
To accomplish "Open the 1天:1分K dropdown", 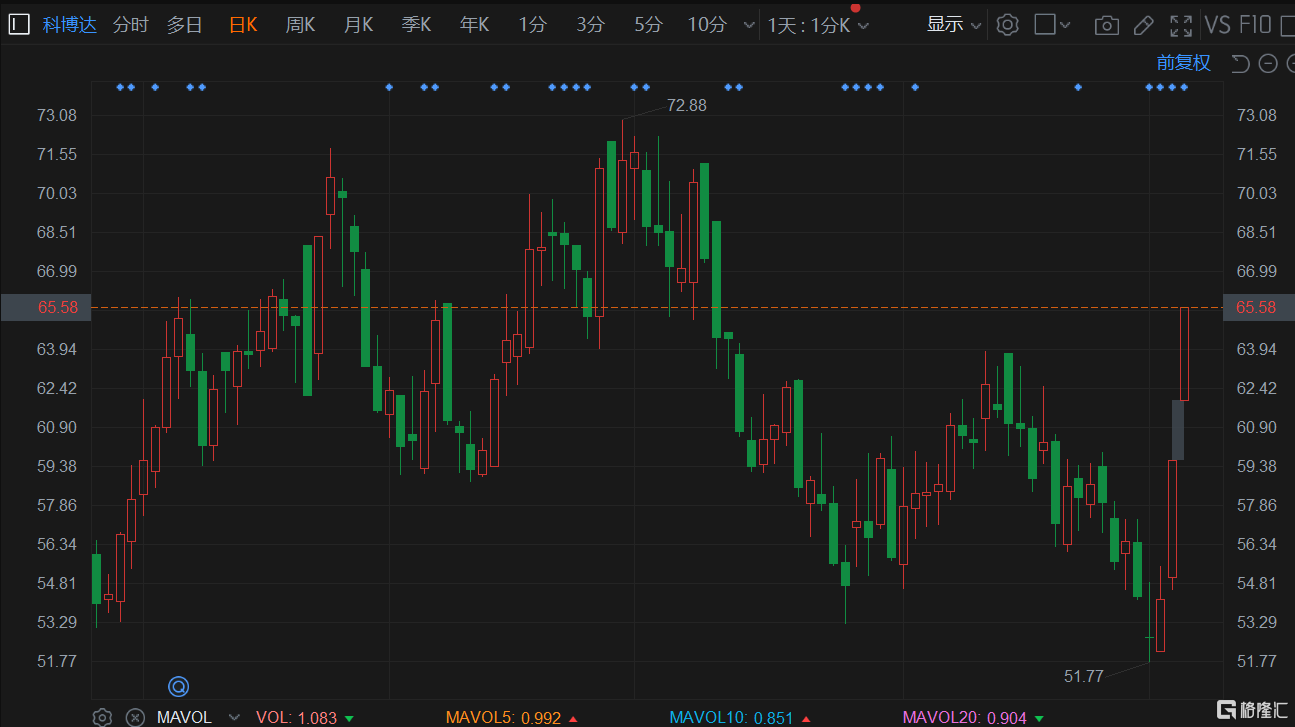I will pyautogui.click(x=819, y=26).
